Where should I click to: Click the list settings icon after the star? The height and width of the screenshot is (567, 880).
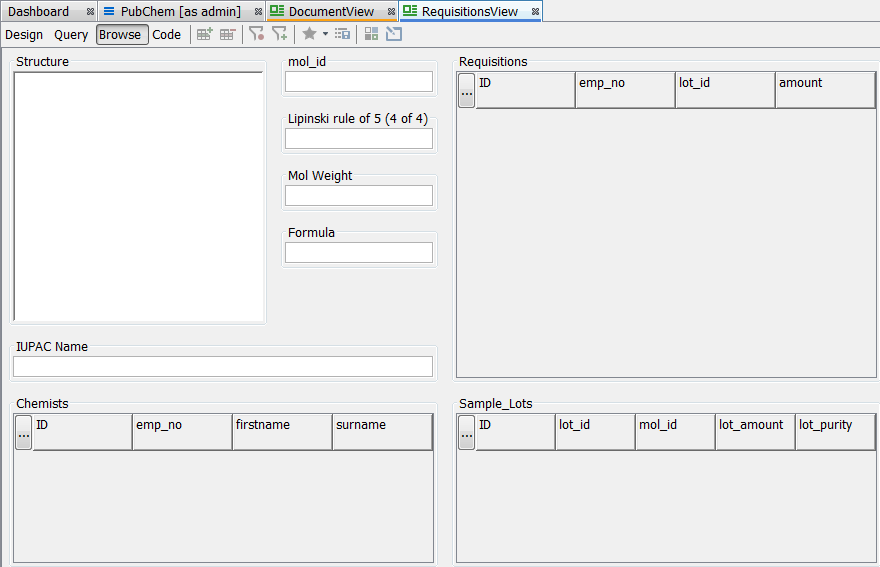pos(342,34)
